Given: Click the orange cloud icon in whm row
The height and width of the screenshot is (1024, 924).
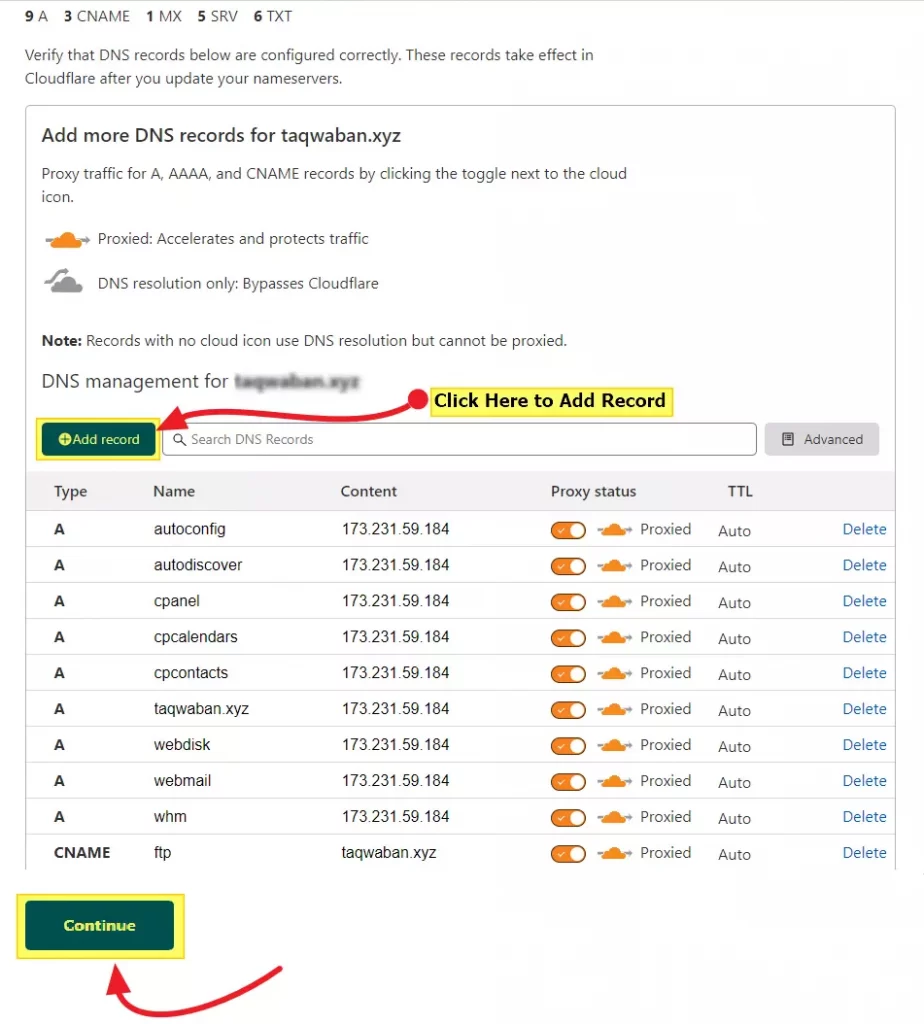Looking at the screenshot, I should point(614,817).
